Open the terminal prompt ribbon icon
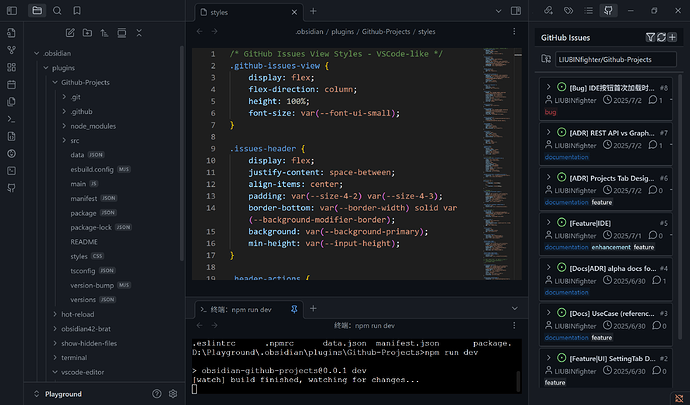Viewport: 690px width, 405px height. click(x=11, y=119)
